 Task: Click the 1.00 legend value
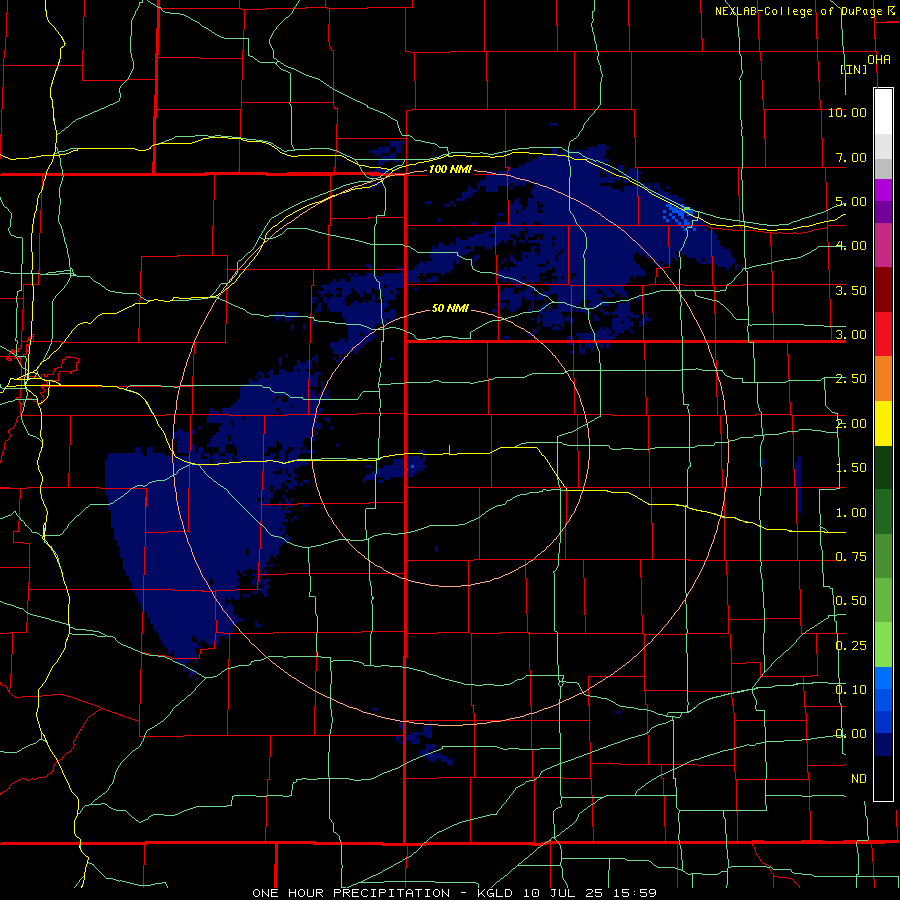[x=851, y=513]
